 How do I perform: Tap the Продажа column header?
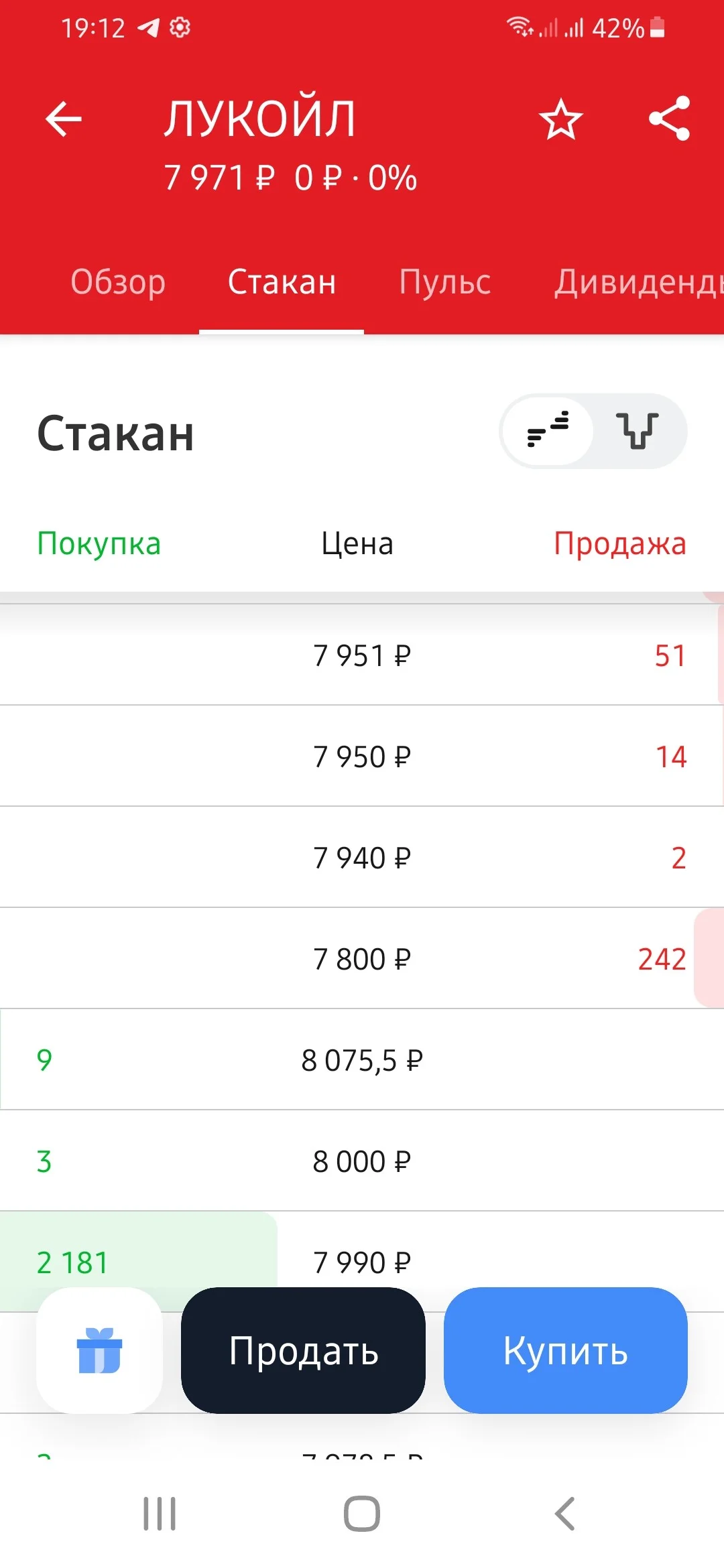coord(620,543)
